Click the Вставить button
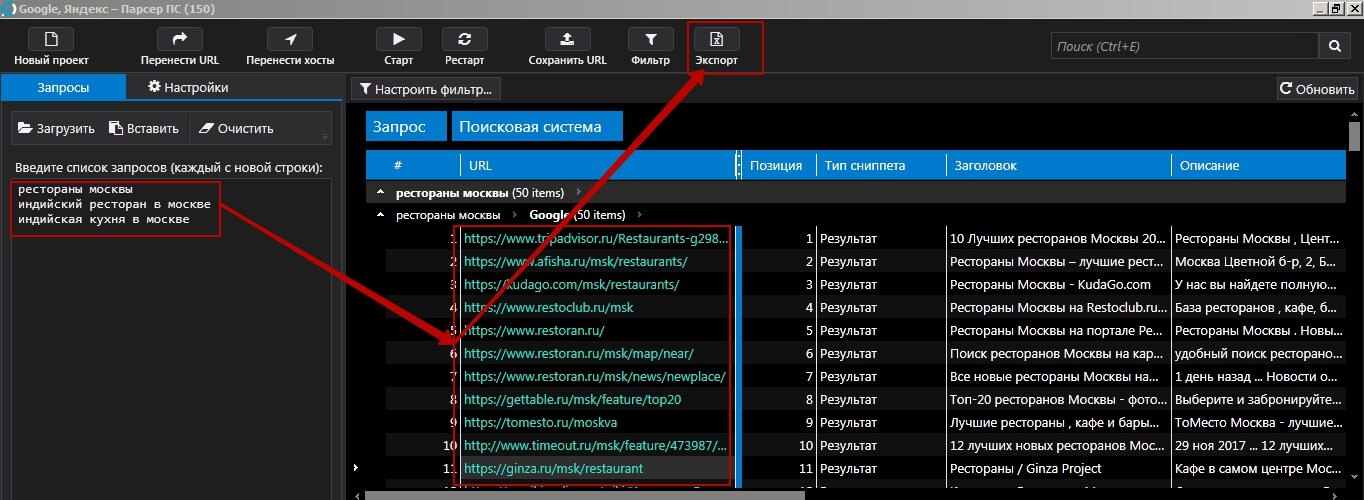 144,128
